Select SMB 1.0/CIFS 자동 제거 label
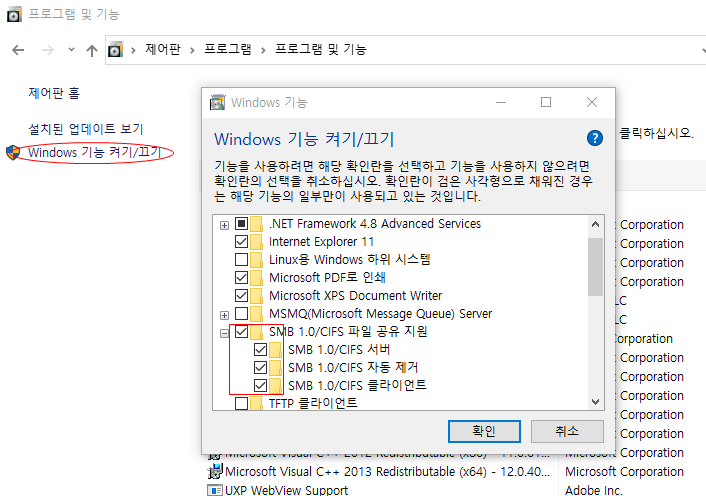This screenshot has width=706, height=496. click(353, 368)
